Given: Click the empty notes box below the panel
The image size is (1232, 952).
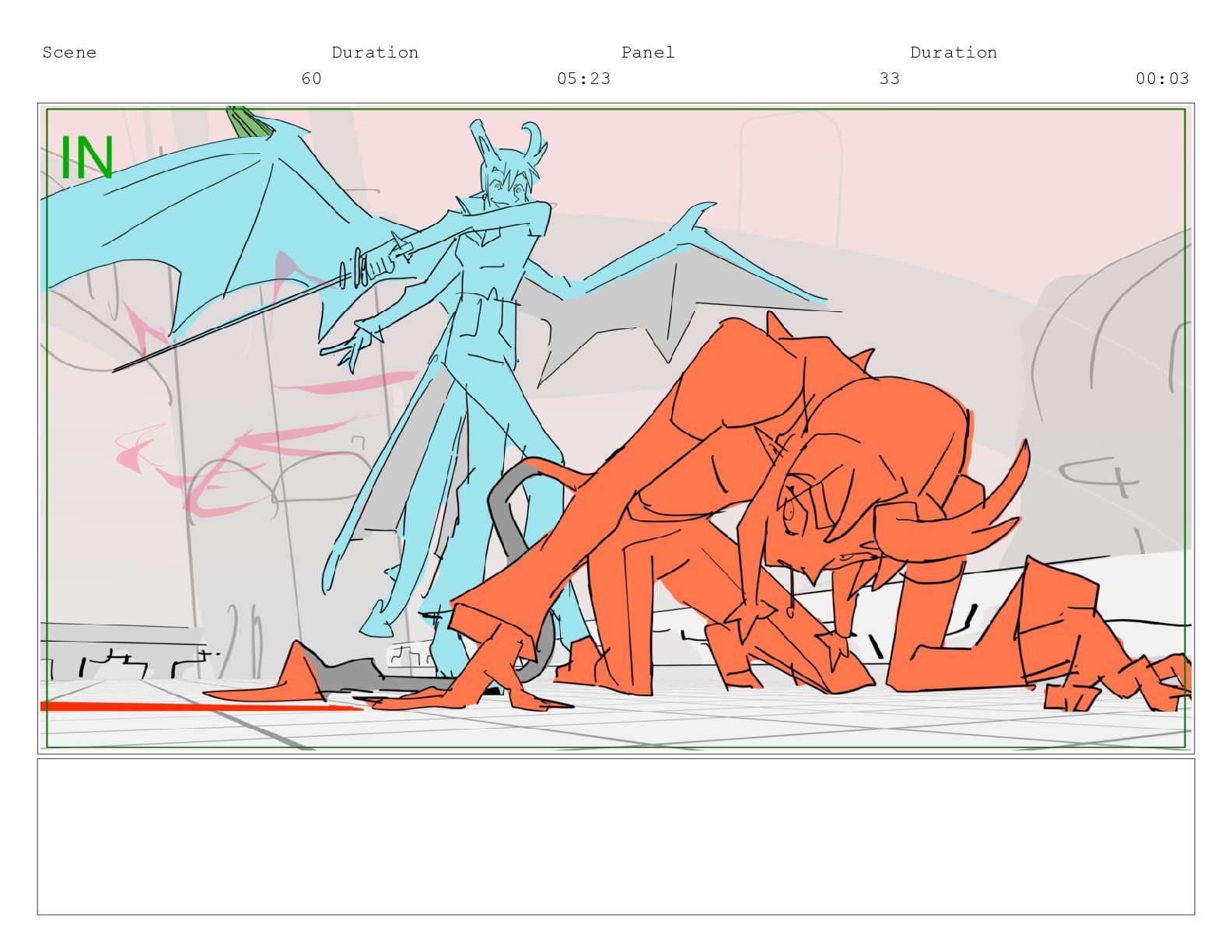Looking at the screenshot, I should [616, 837].
